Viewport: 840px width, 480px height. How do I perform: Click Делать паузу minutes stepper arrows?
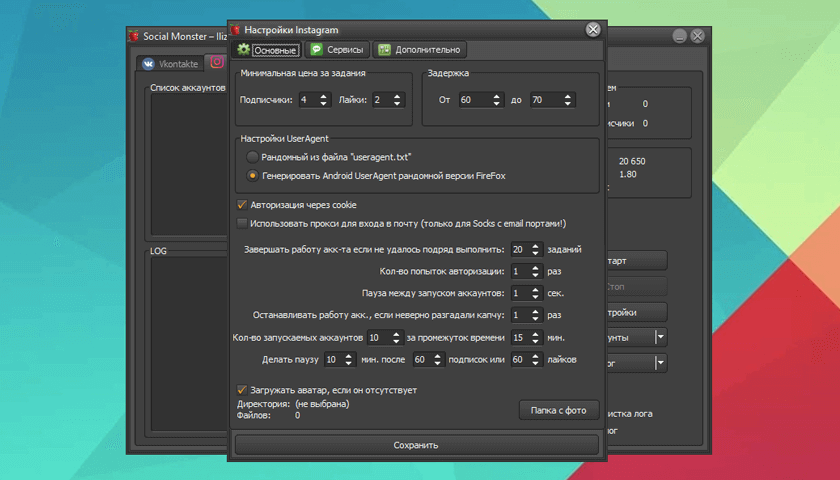pyautogui.click(x=348, y=359)
